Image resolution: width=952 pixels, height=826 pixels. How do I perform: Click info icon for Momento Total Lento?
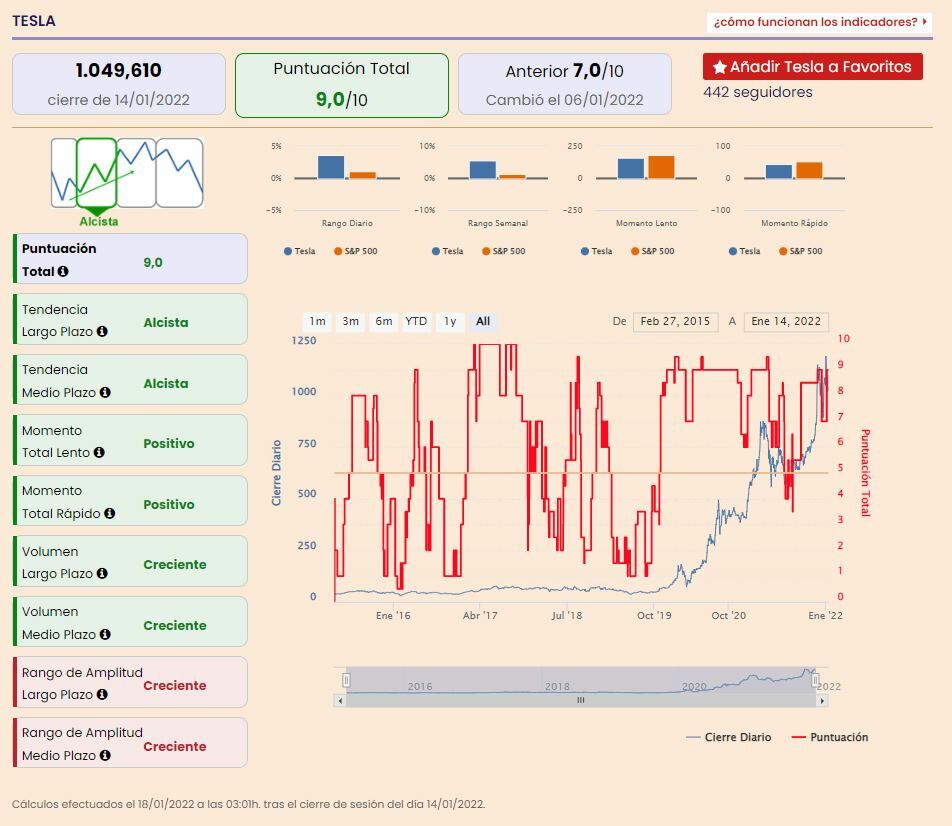pyautogui.click(x=99, y=452)
